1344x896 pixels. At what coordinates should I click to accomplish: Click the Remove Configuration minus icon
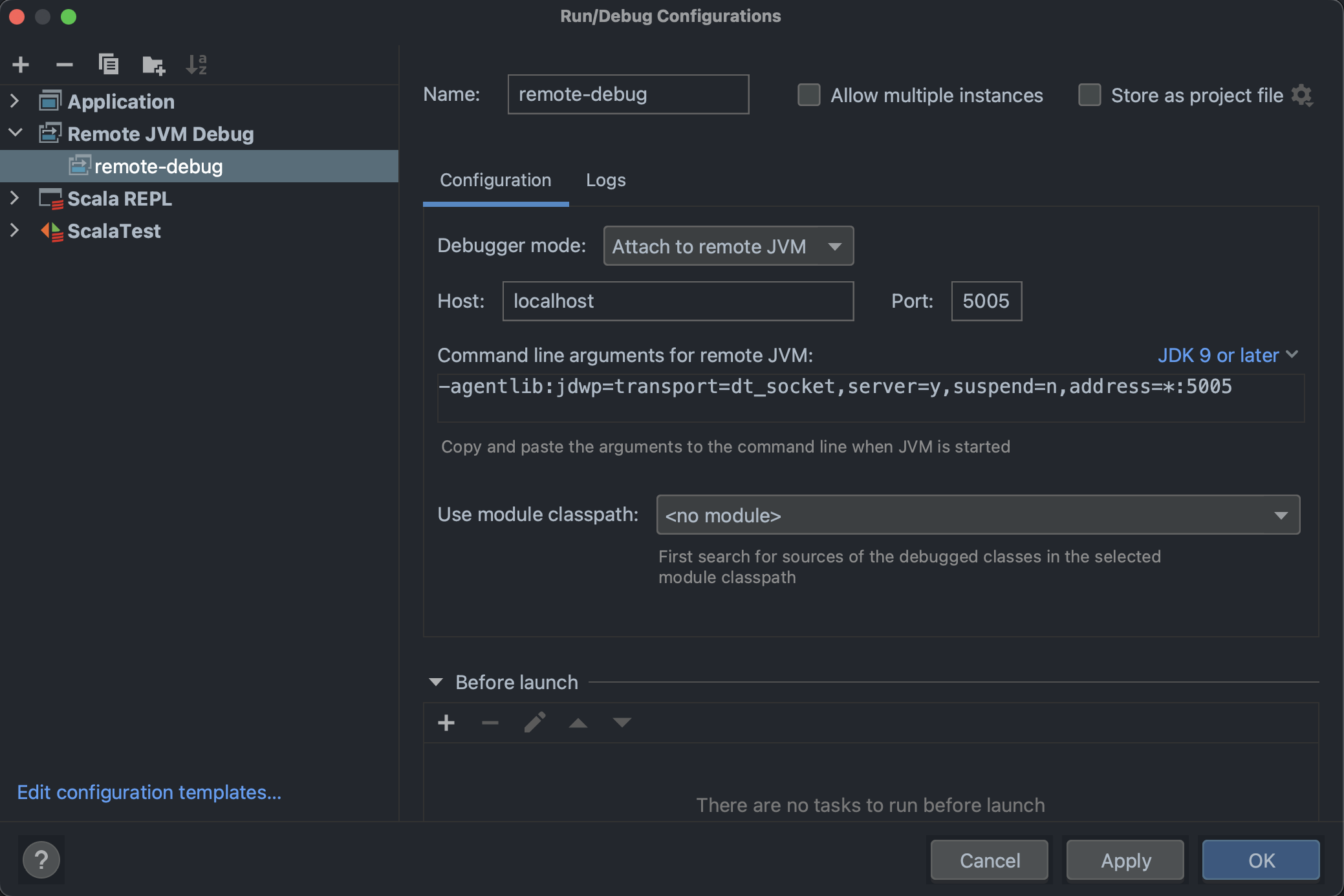pos(64,65)
